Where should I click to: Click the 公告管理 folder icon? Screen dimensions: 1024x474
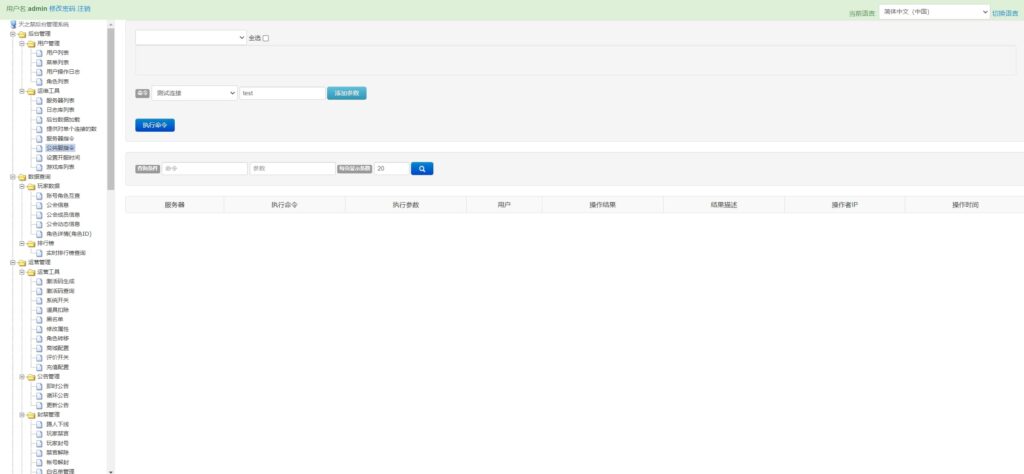click(x=30, y=376)
